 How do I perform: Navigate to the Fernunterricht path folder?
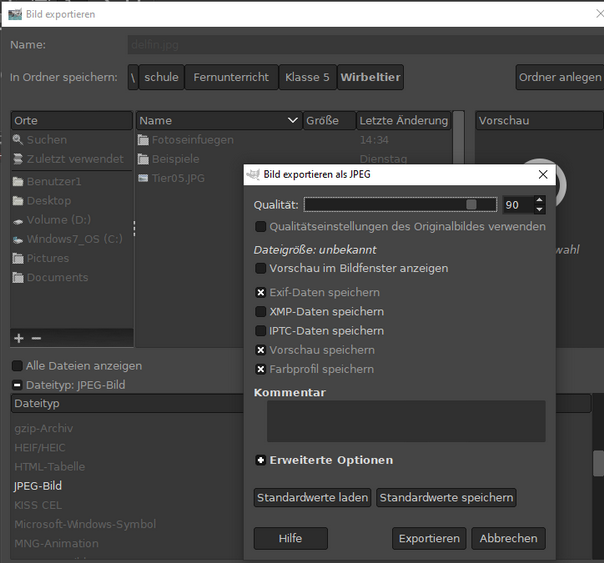(231, 77)
